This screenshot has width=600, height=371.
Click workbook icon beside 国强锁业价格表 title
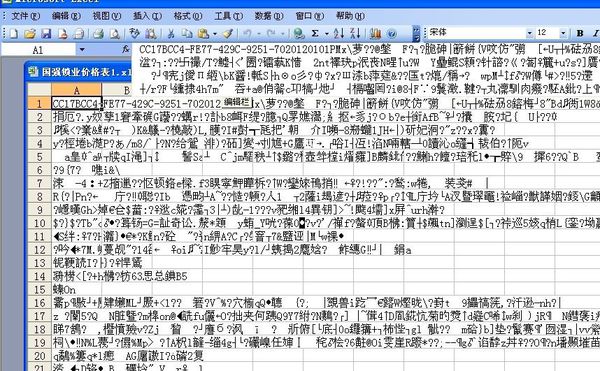click(34, 72)
